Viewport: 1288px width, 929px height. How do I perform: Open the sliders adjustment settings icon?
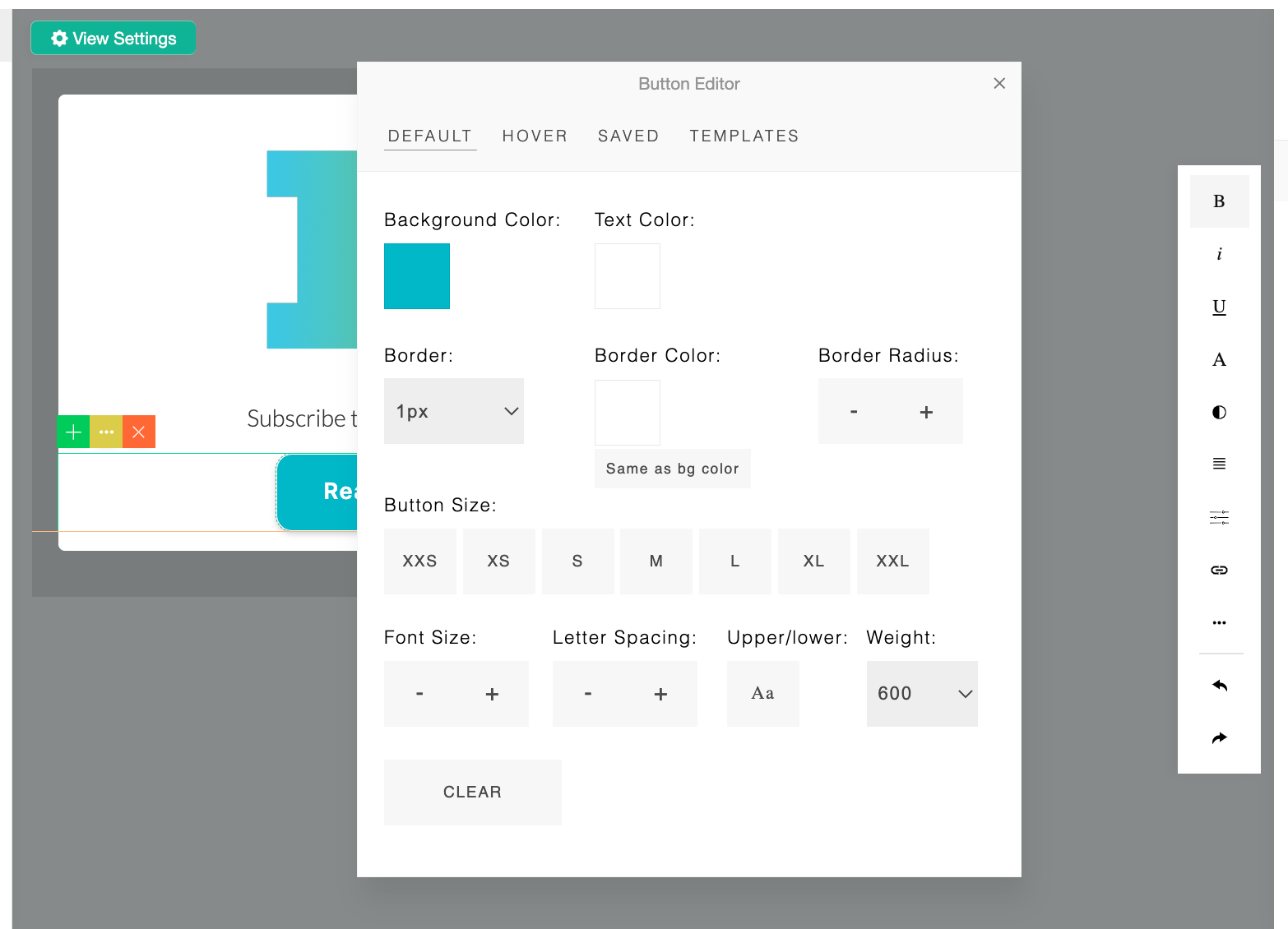pyautogui.click(x=1219, y=517)
